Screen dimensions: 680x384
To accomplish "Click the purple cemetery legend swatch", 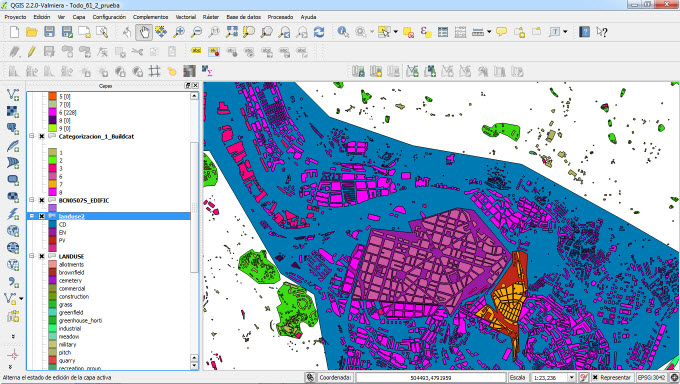I will click(x=52, y=280).
